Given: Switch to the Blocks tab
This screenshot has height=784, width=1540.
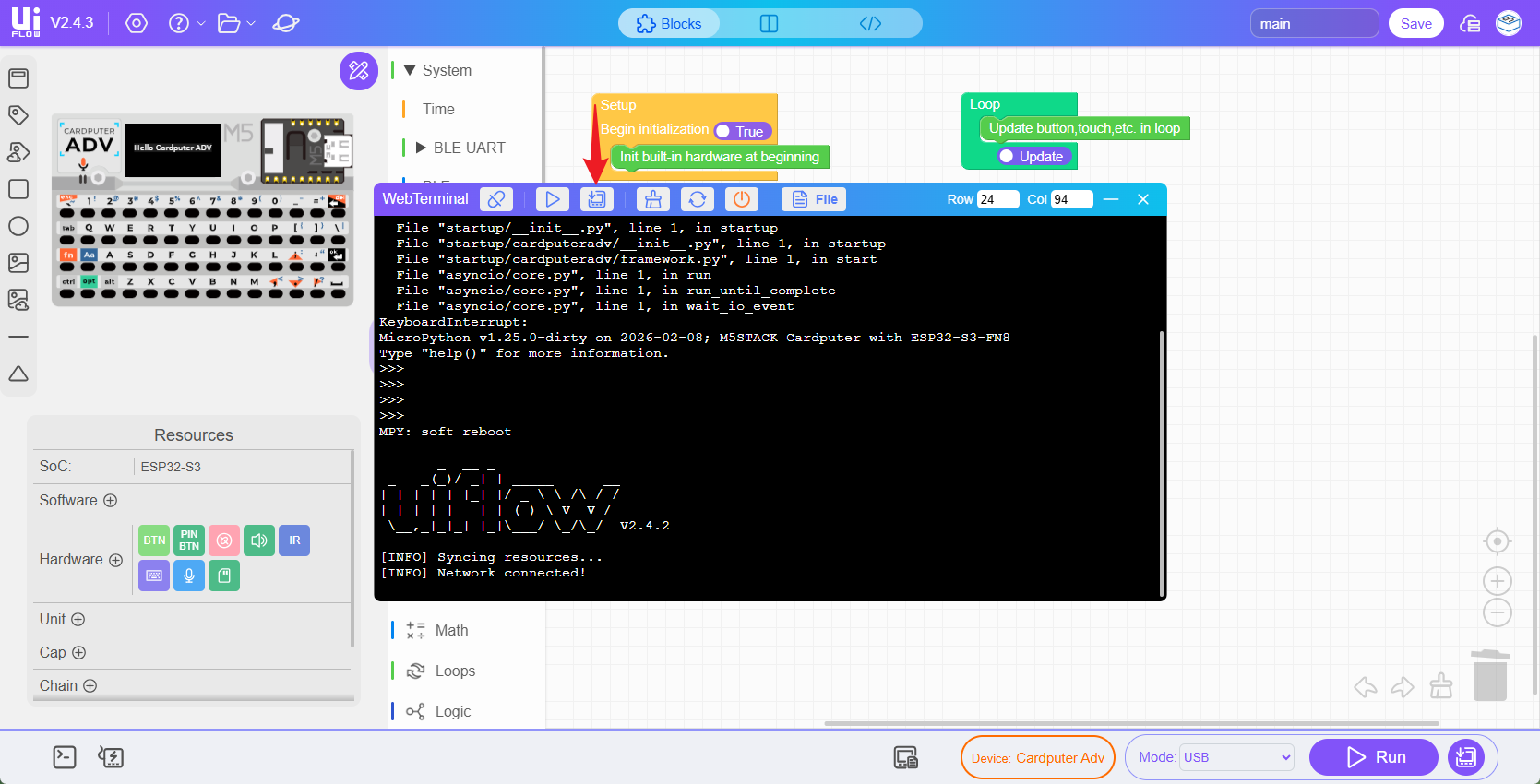Looking at the screenshot, I should (x=669, y=24).
